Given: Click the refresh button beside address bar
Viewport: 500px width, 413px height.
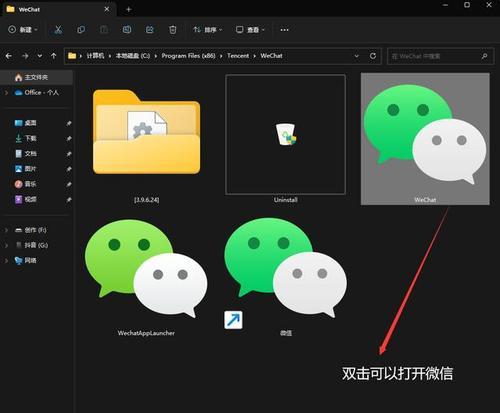Looking at the screenshot, I should (x=373, y=56).
